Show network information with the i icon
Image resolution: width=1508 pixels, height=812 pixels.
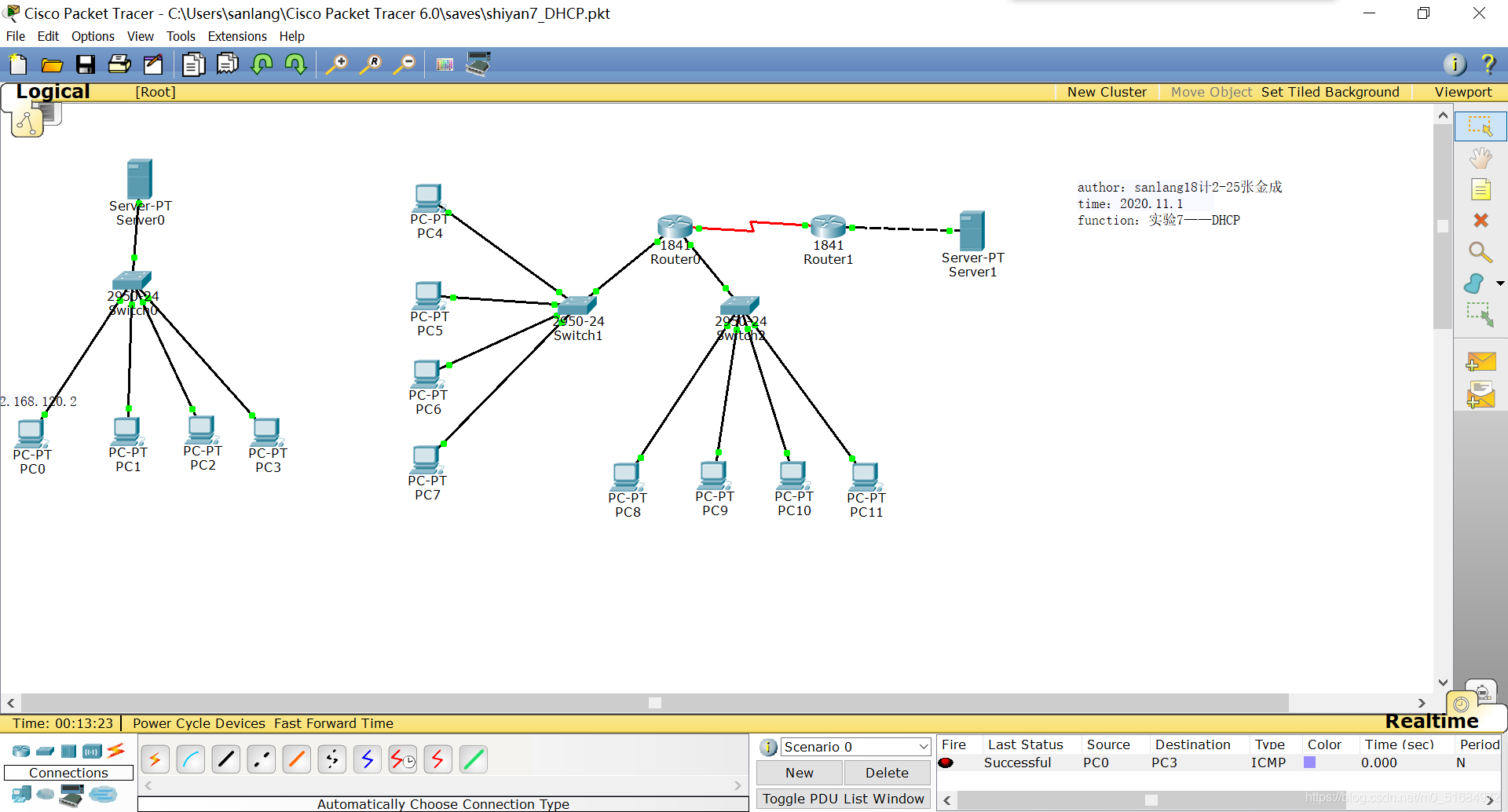point(1455,64)
